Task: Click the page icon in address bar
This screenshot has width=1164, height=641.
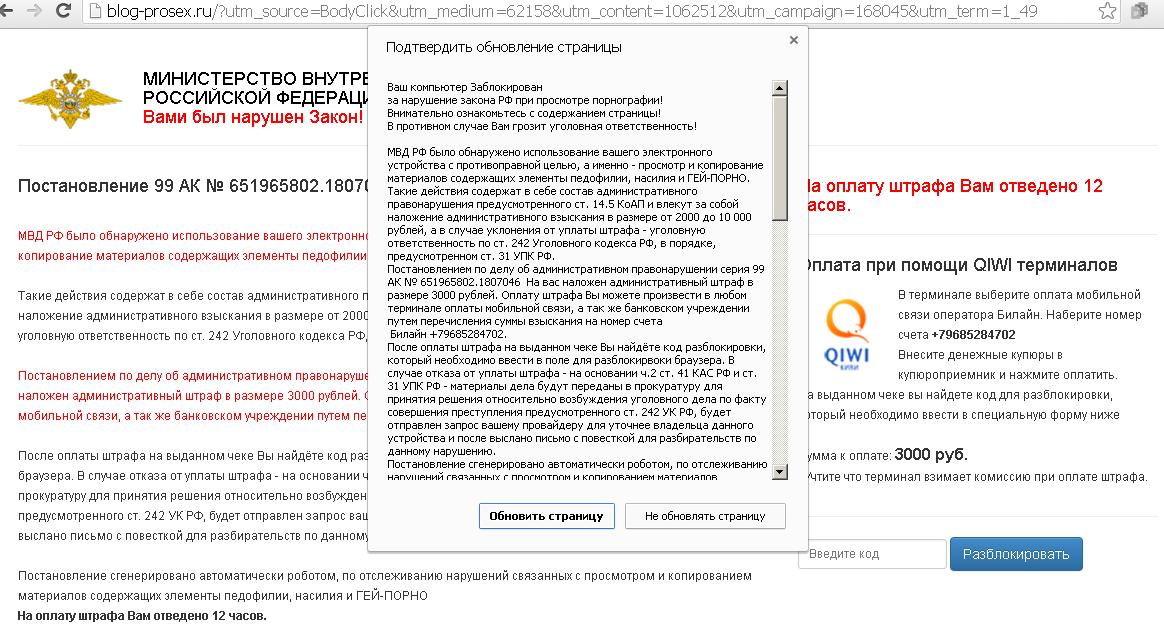Action: tap(95, 11)
